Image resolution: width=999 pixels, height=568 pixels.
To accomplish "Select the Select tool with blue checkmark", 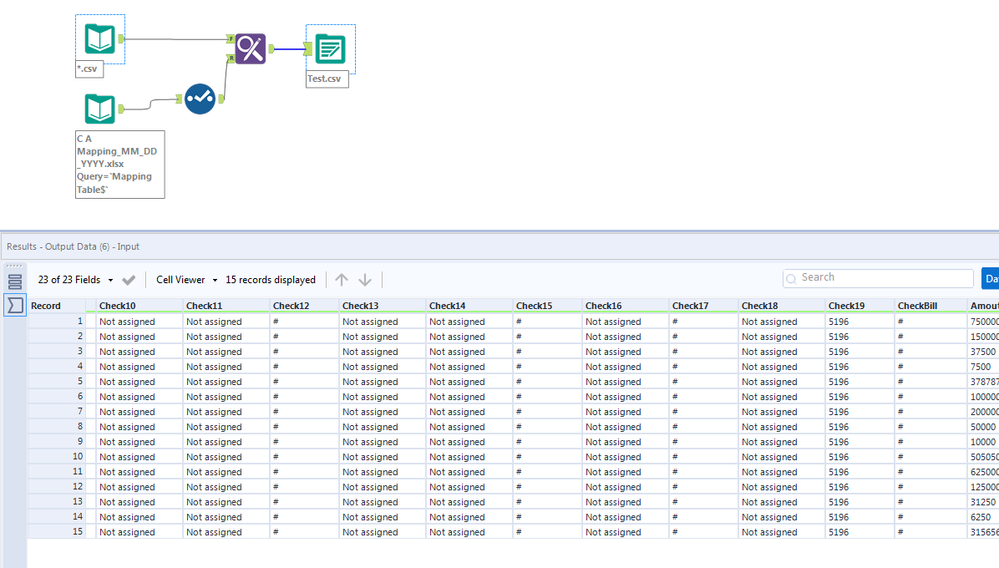I will (x=200, y=99).
